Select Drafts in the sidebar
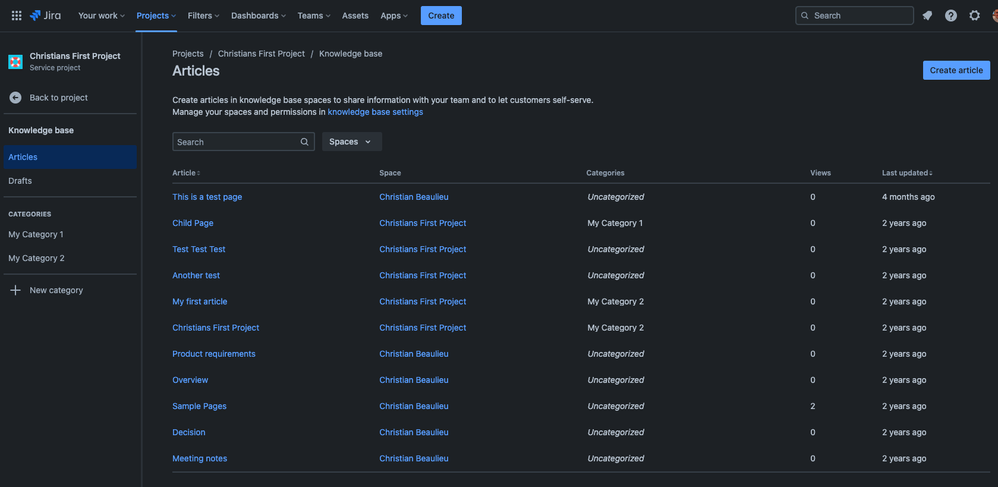998x487 pixels. click(70, 181)
